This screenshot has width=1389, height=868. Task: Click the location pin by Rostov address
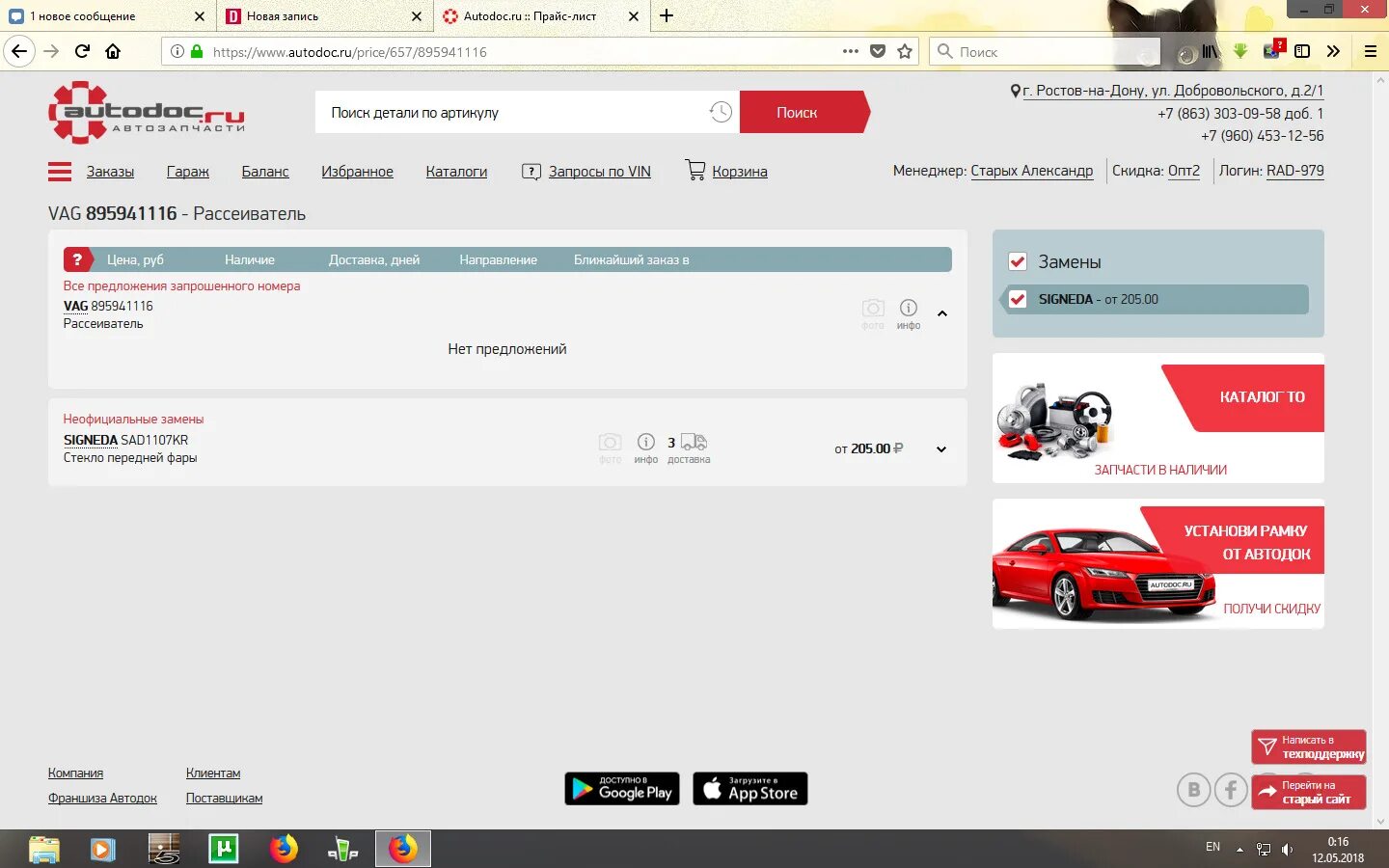pyautogui.click(x=1015, y=91)
